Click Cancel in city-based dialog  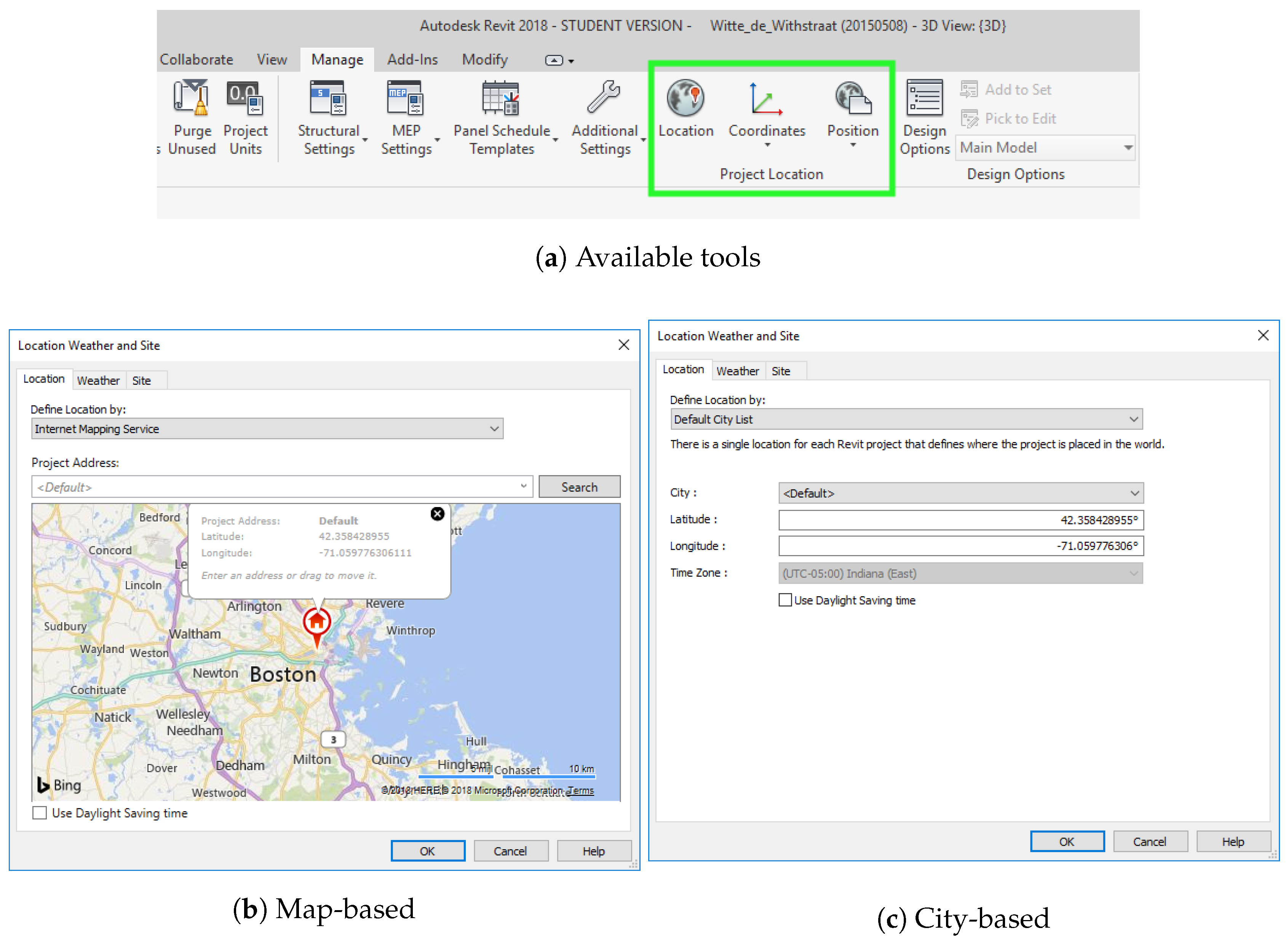click(1150, 841)
